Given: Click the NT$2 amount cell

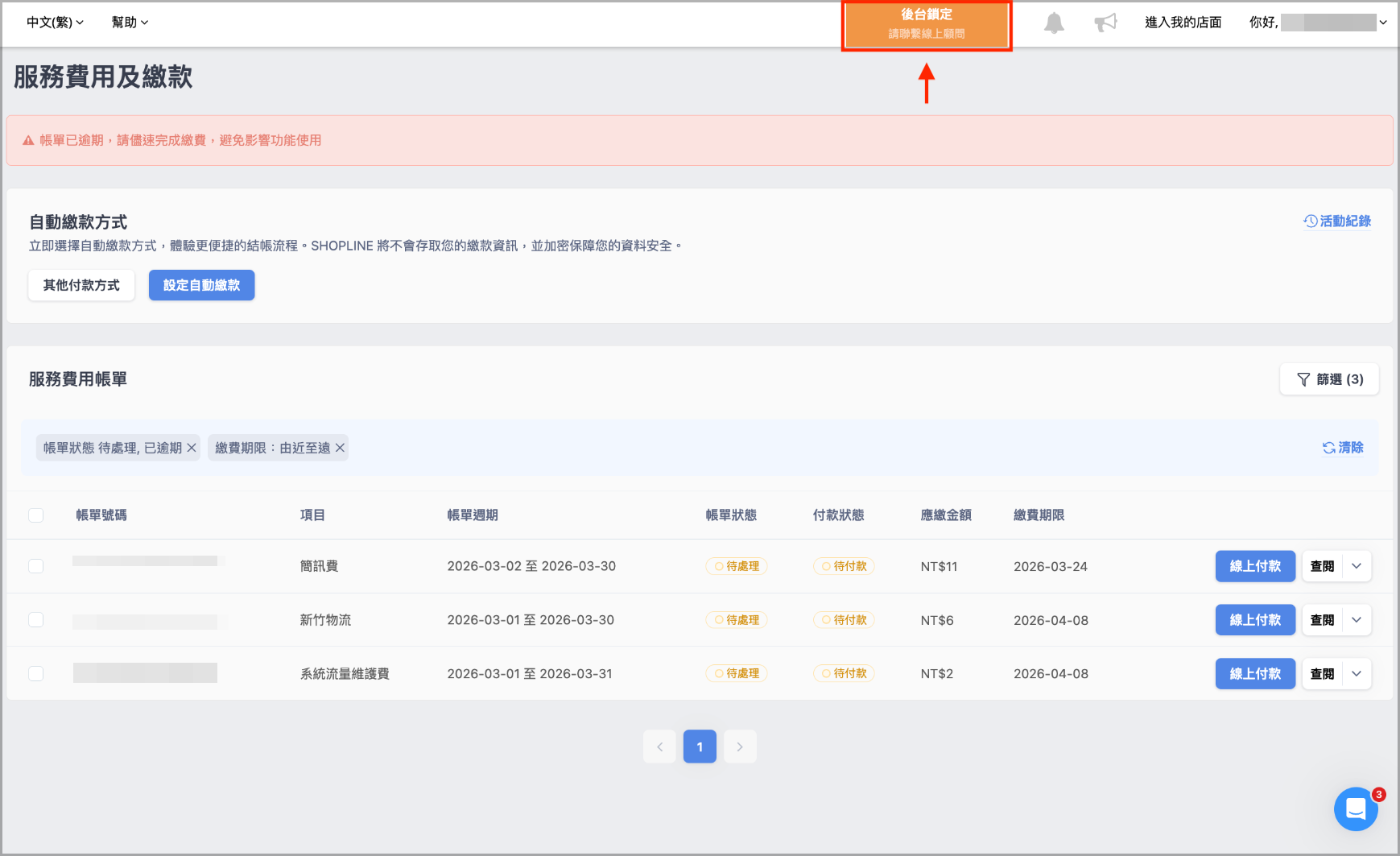Looking at the screenshot, I should point(937,674).
